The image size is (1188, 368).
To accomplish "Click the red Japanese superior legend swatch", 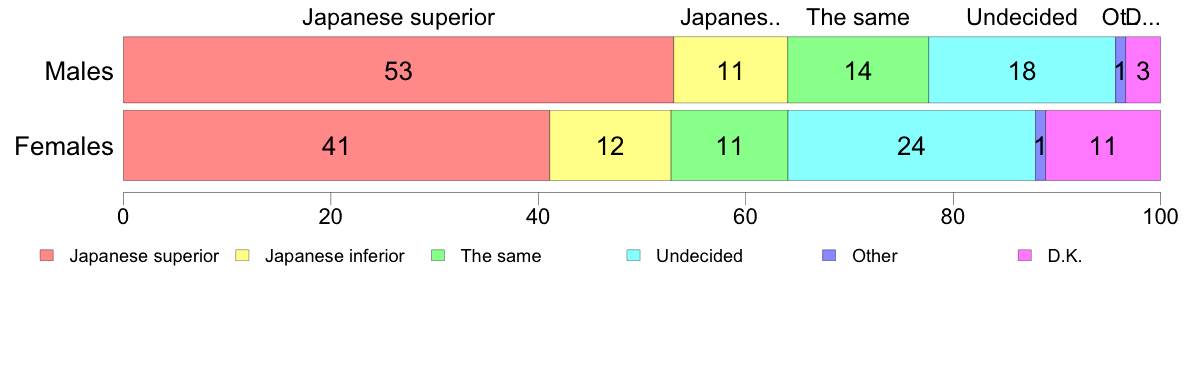I will [46, 256].
